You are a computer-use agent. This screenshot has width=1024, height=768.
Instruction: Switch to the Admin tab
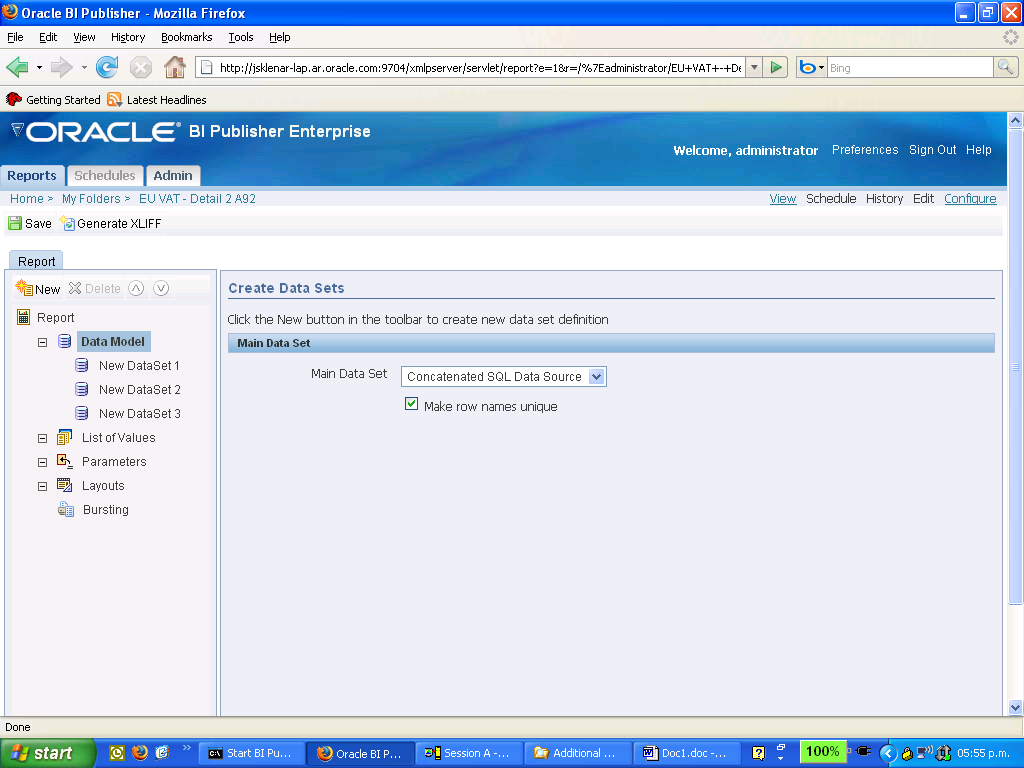click(x=172, y=176)
